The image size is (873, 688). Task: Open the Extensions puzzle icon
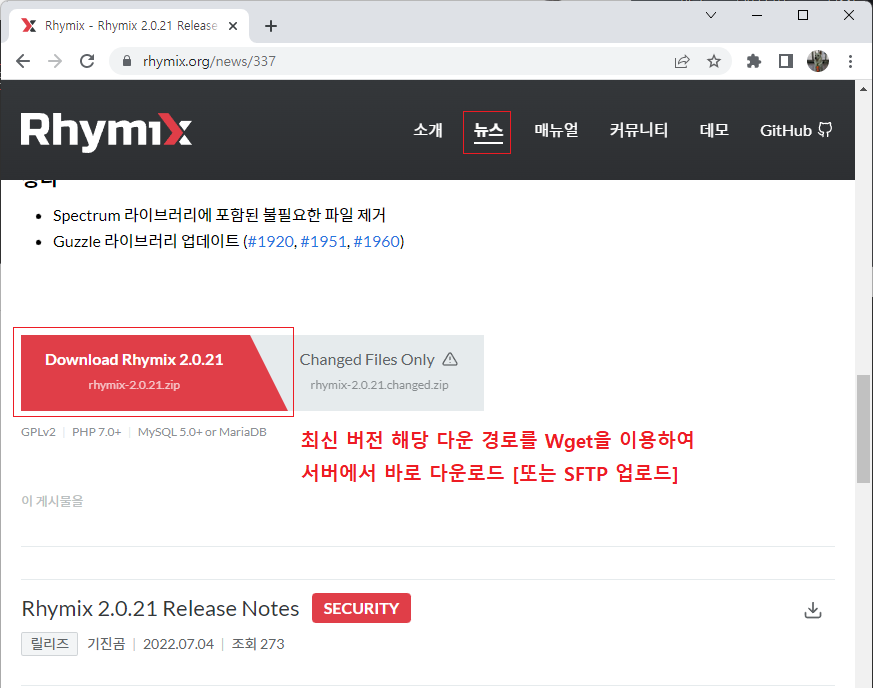click(x=754, y=61)
